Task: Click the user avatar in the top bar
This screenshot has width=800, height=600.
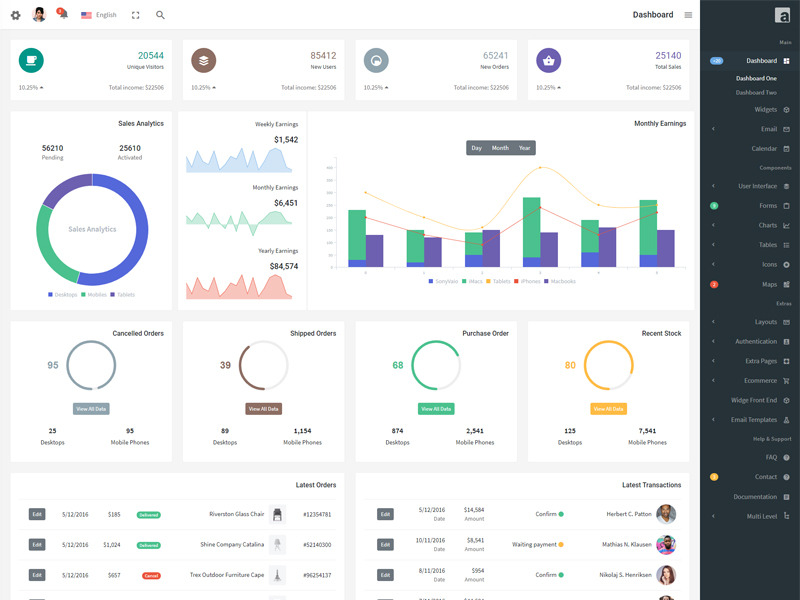Action: point(38,13)
